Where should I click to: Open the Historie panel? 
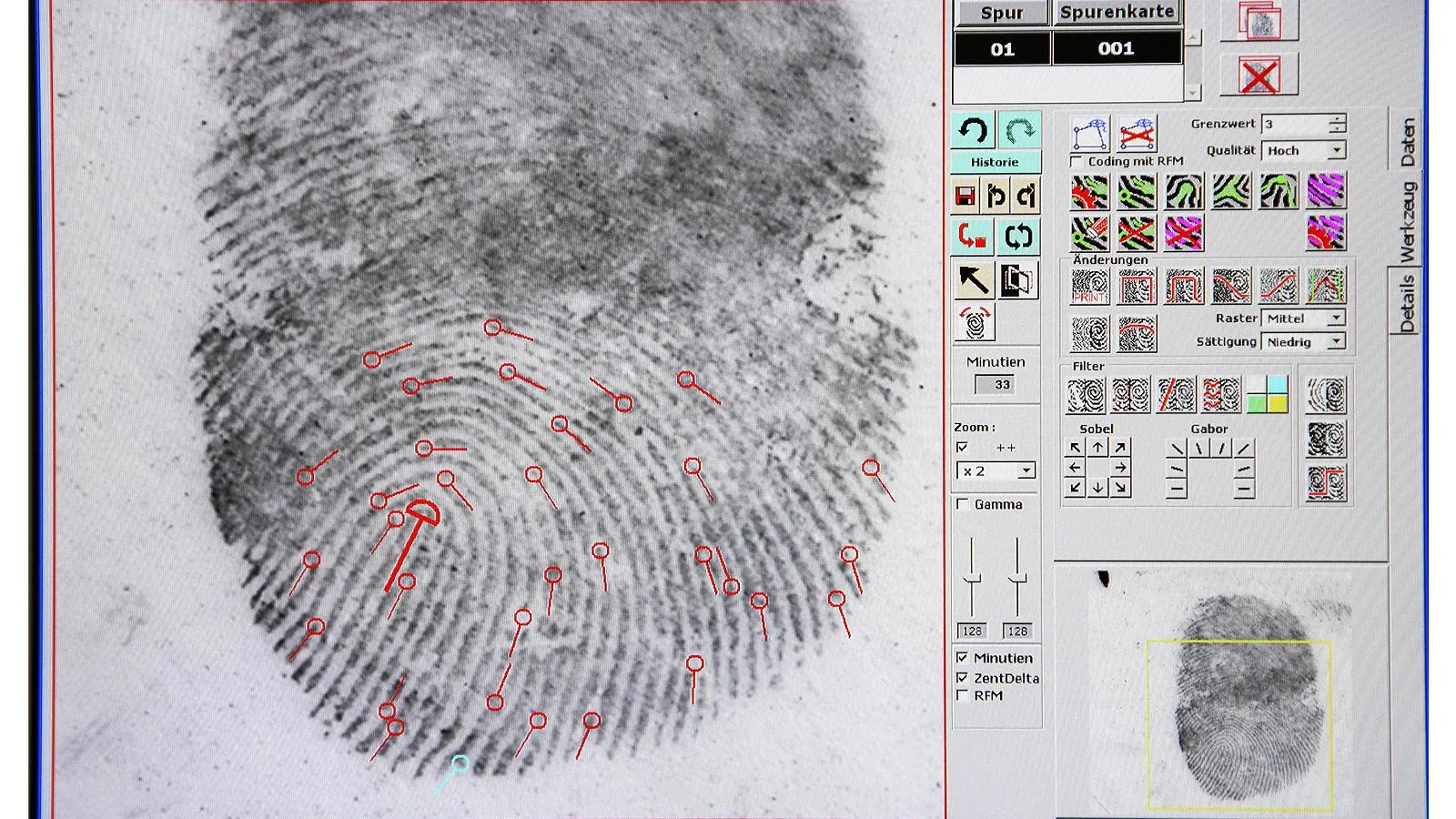pyautogui.click(x=995, y=162)
